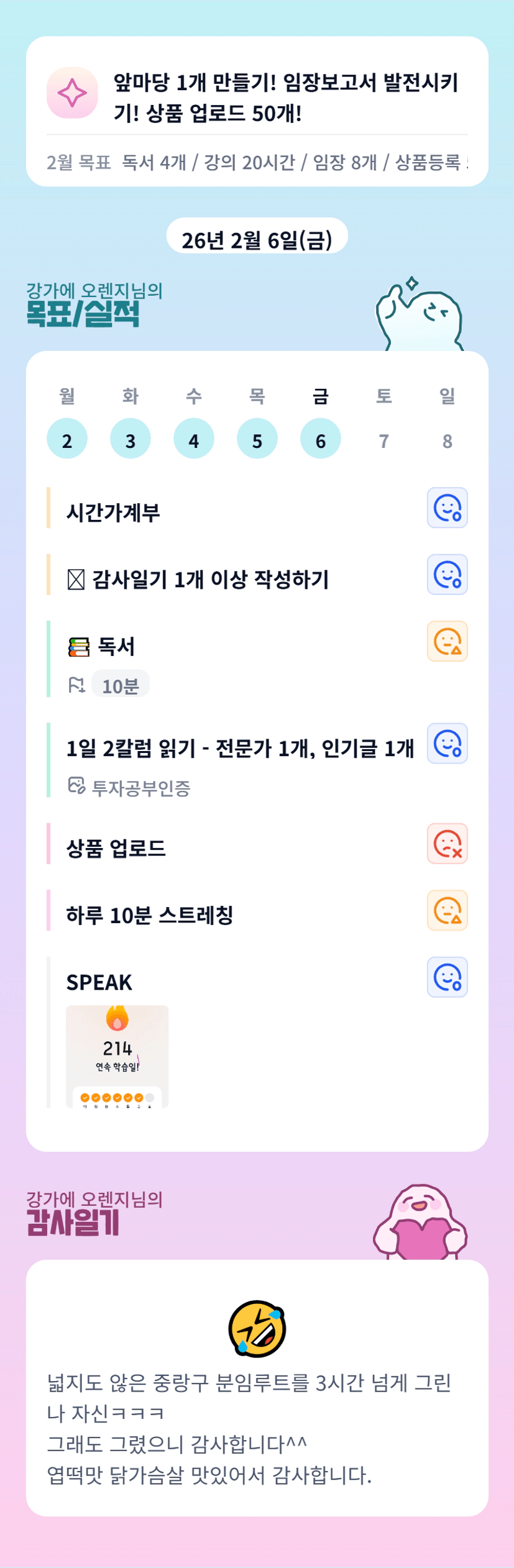This screenshot has width=514, height=1568.
Task: Open the 투자공부인증 link
Action: pos(141,788)
